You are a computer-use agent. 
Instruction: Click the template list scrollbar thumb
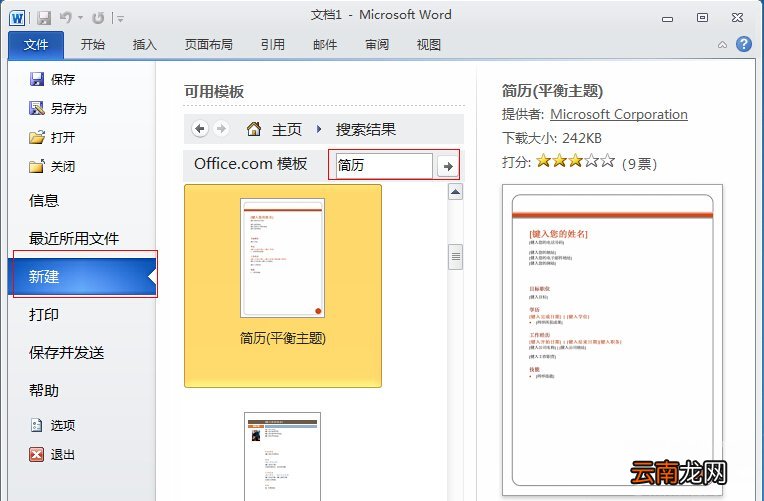pyautogui.click(x=455, y=256)
